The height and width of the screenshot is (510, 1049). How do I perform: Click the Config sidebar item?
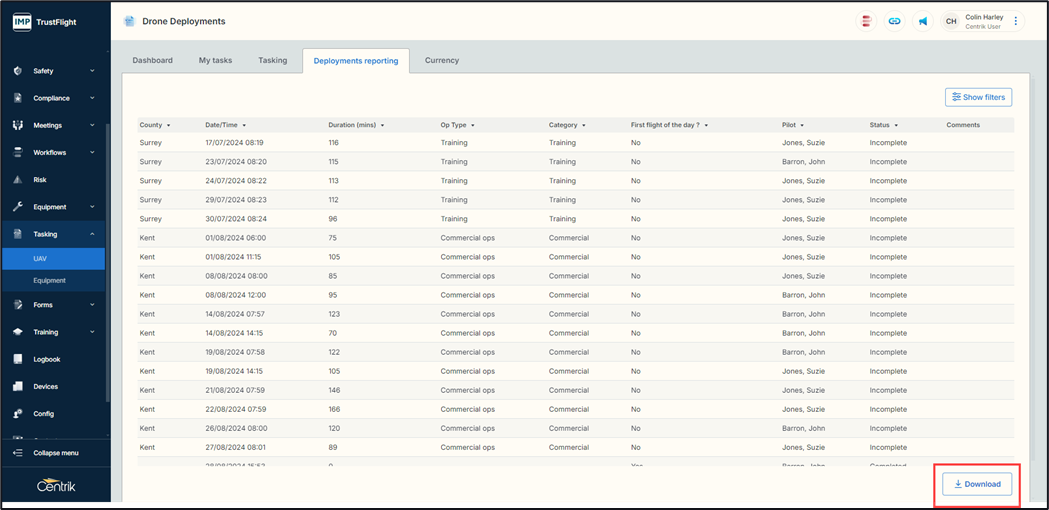pos(43,413)
